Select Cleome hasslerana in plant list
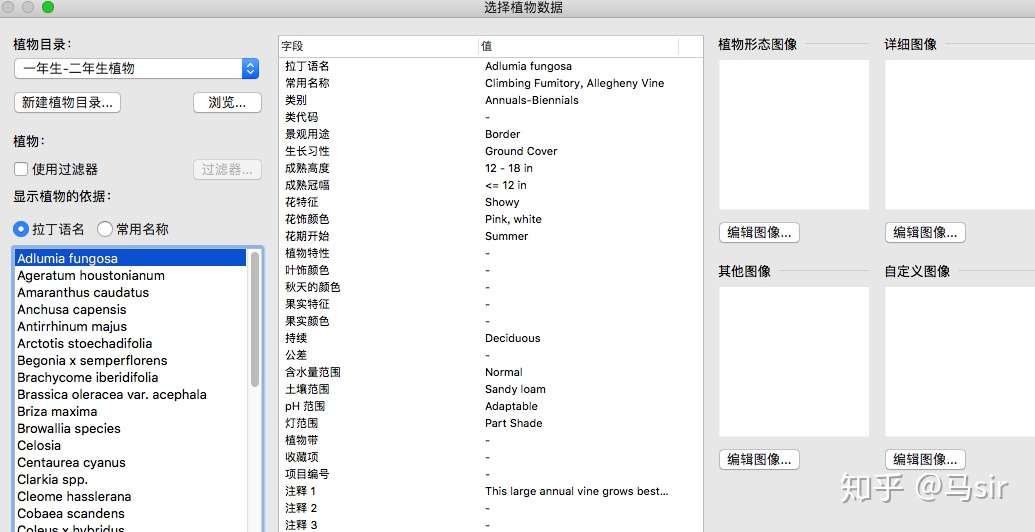Viewport: 1035px width, 532px height. (131, 496)
